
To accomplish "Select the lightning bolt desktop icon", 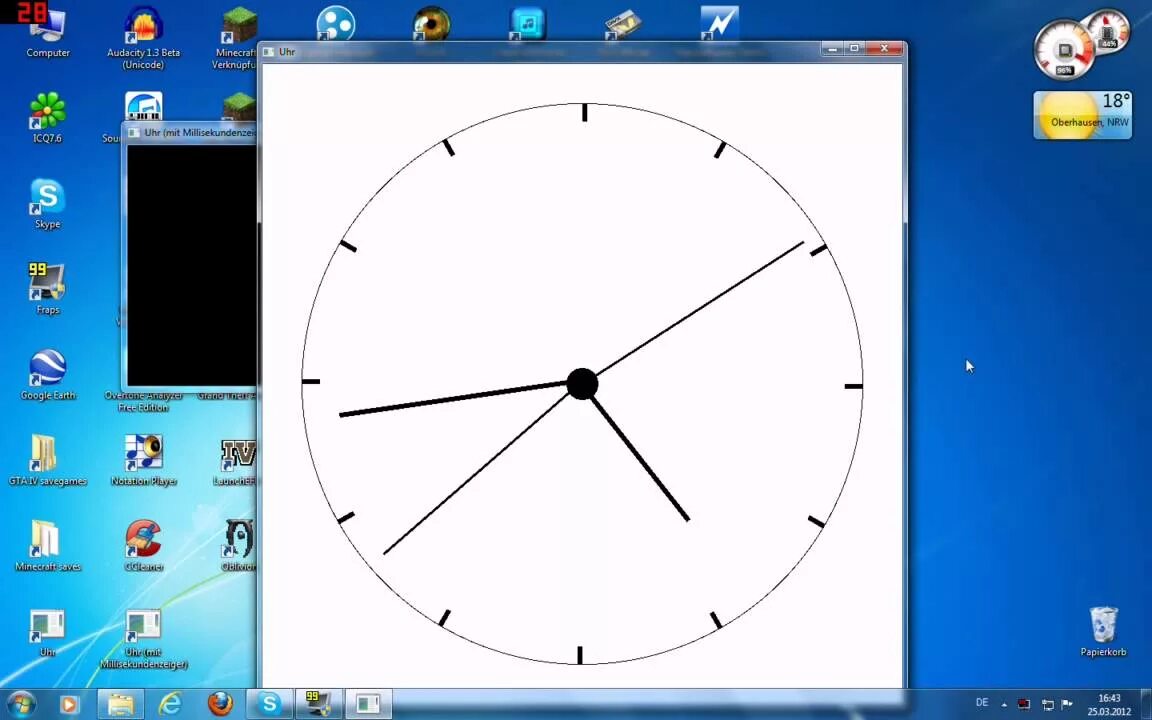I will click(x=719, y=22).
